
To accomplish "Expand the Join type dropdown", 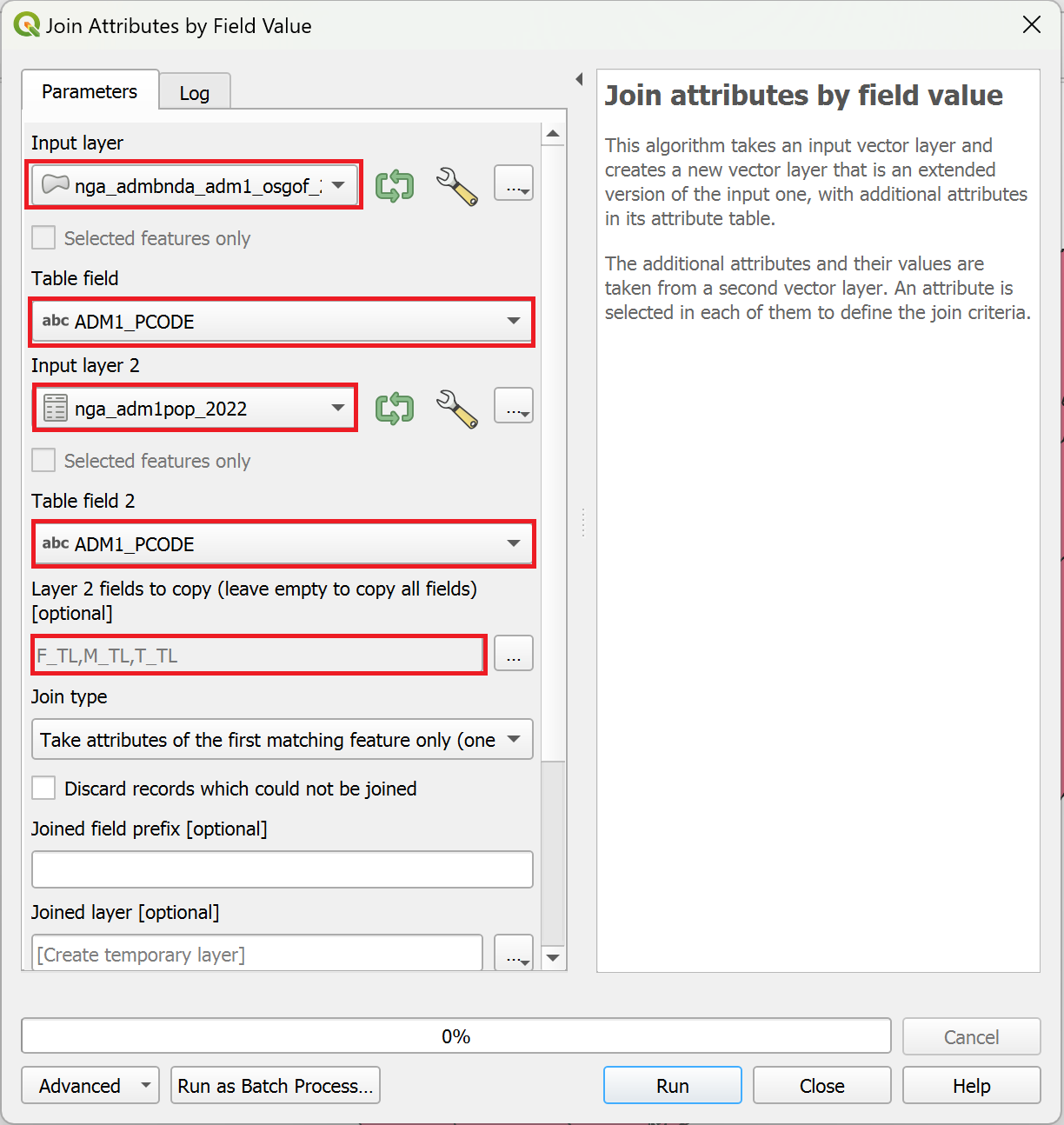I will coord(282,740).
